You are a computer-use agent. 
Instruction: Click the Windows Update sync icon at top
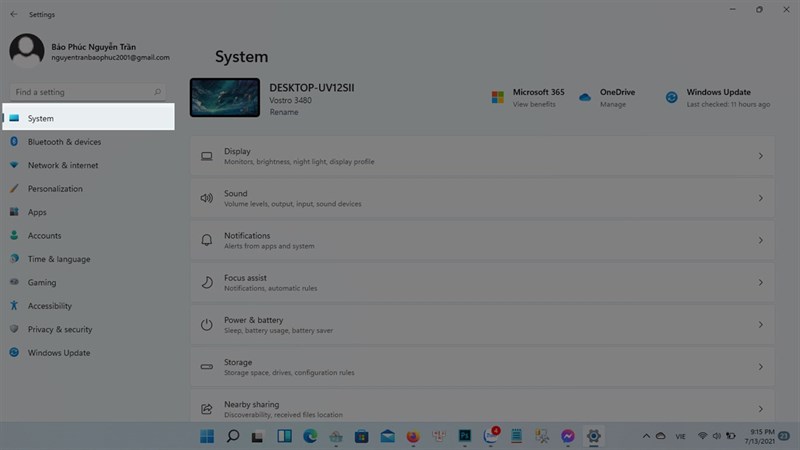coord(671,97)
